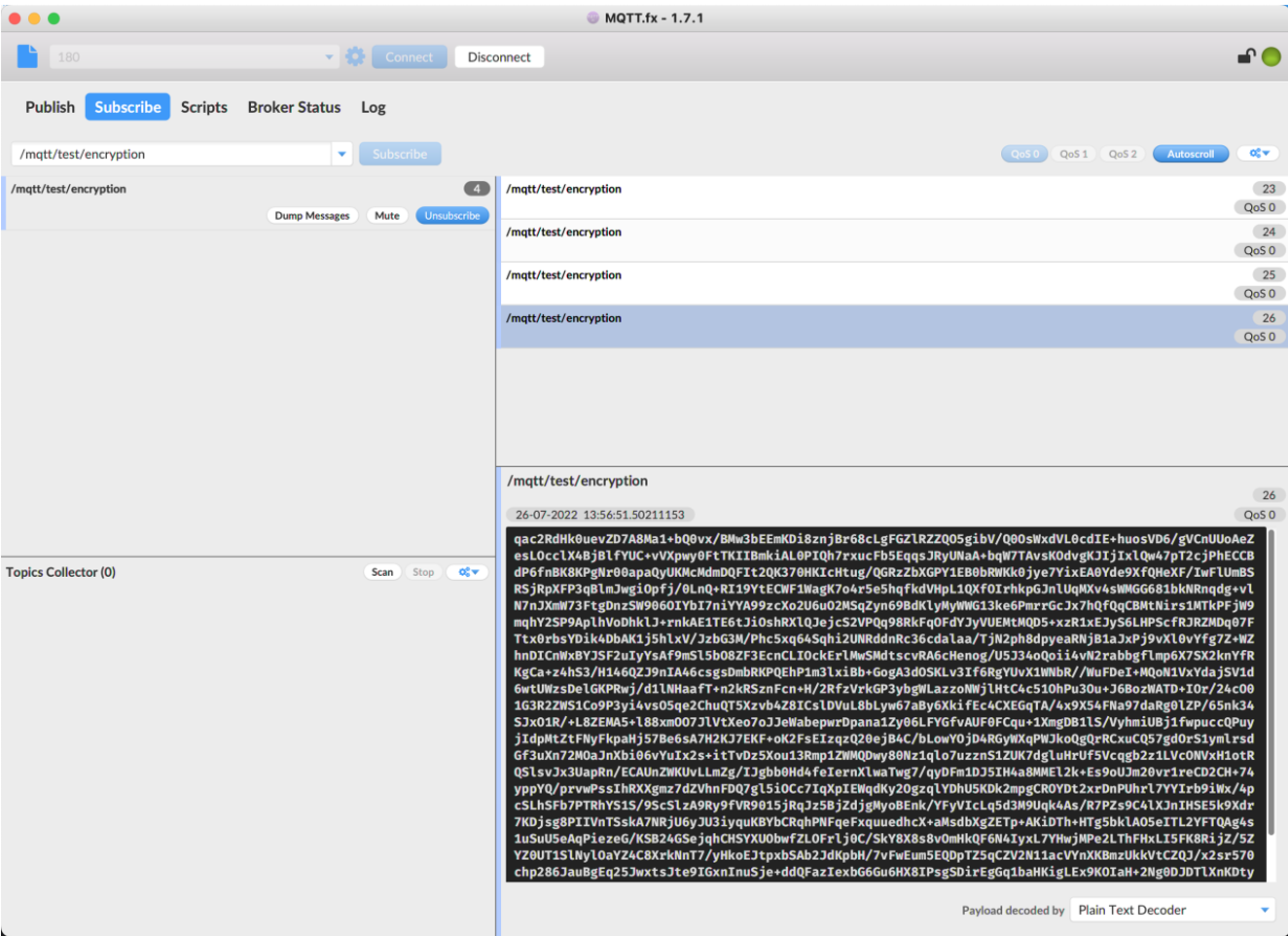Click the QoS 0 badge in detail pane
The image size is (1288, 936).
tap(1259, 515)
